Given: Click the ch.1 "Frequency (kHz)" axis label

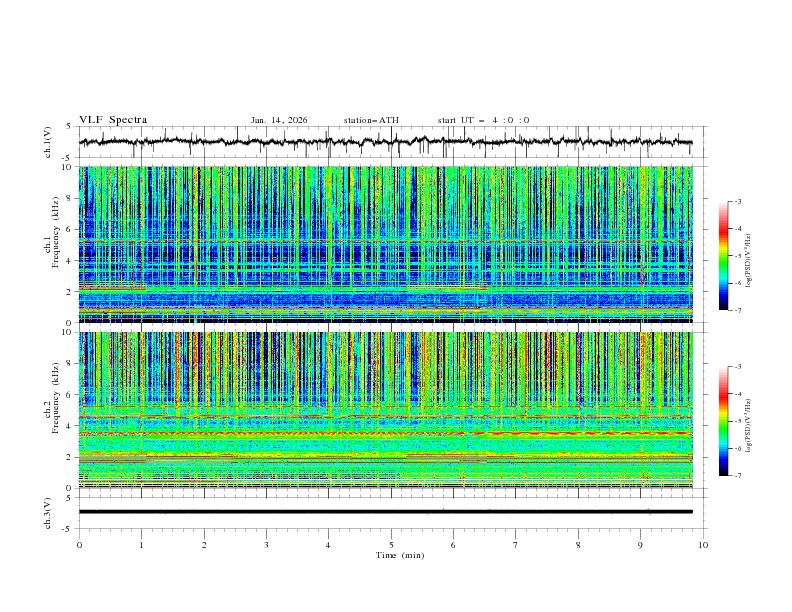Looking at the screenshot, I should 55,232.
